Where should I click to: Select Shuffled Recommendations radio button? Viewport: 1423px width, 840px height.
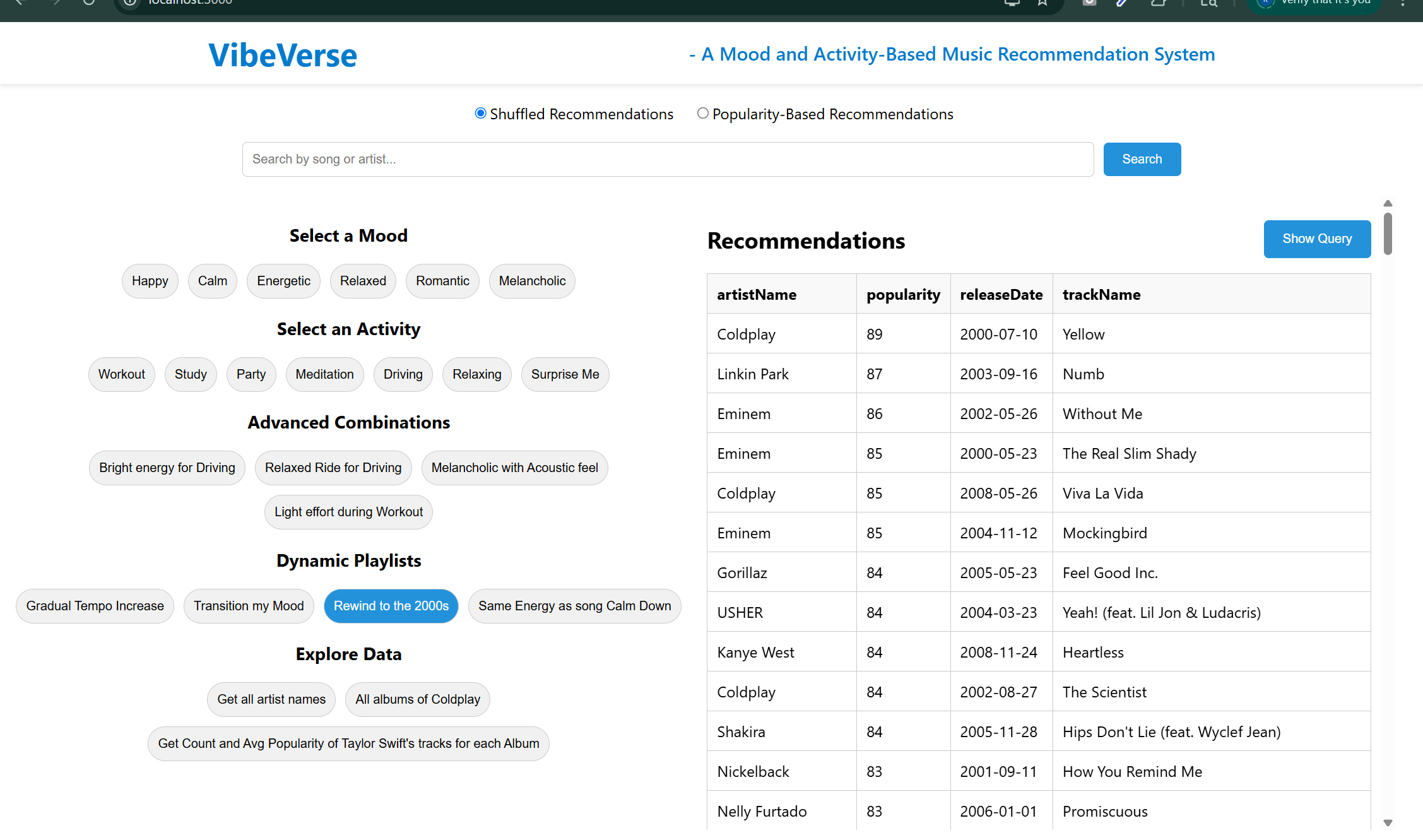(480, 114)
